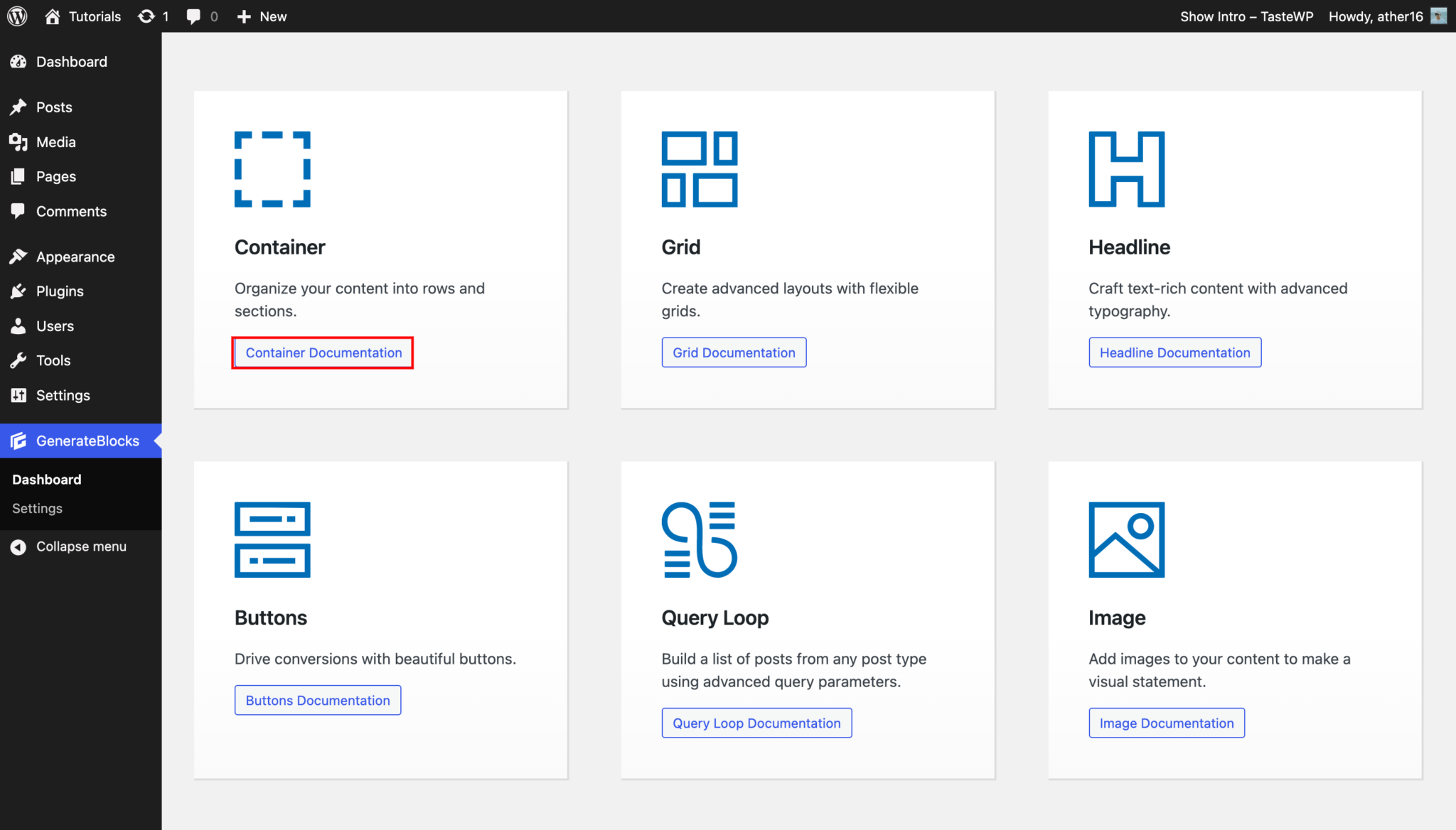Open the GenerateBlocks Settings submenu
This screenshot has height=830, width=1456.
[36, 508]
